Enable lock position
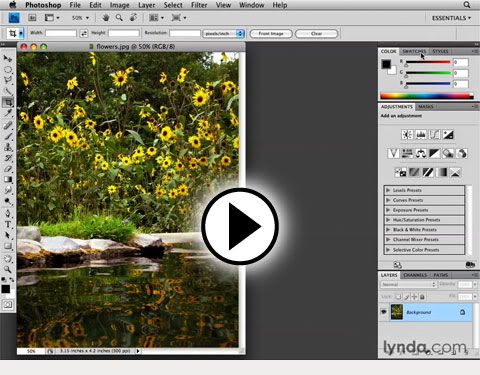Screen dimensions: 480x375 click(414, 296)
